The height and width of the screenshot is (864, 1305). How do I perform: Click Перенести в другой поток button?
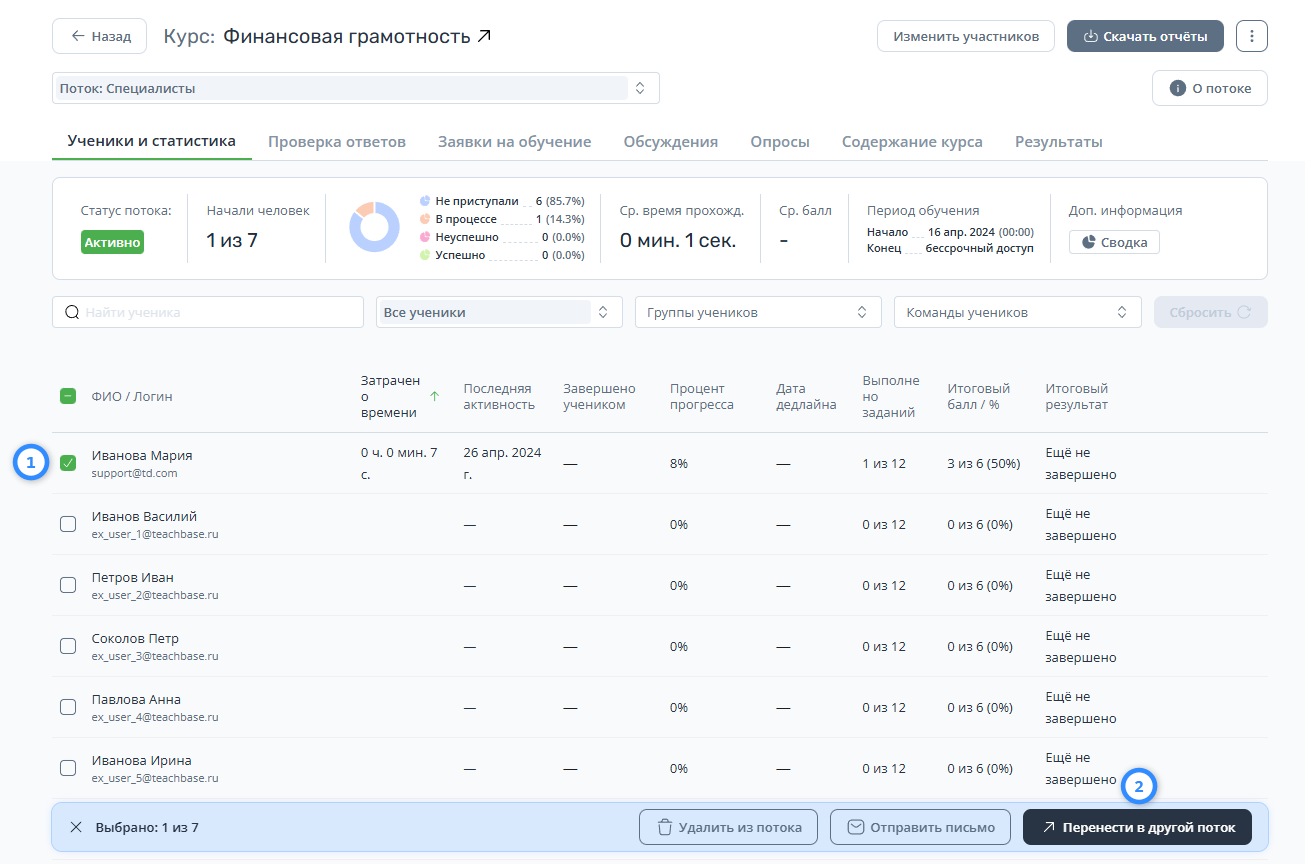tap(1136, 827)
